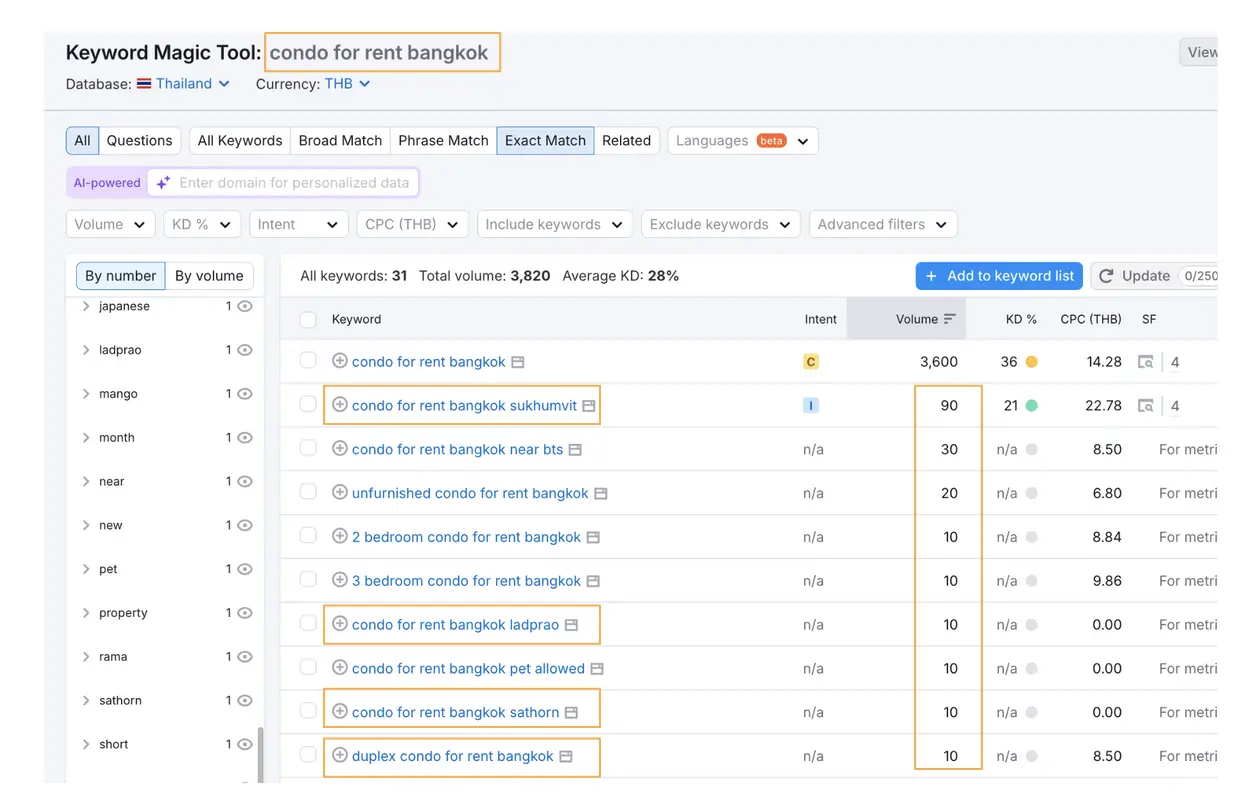Switch to the Questions tab

[x=140, y=141]
